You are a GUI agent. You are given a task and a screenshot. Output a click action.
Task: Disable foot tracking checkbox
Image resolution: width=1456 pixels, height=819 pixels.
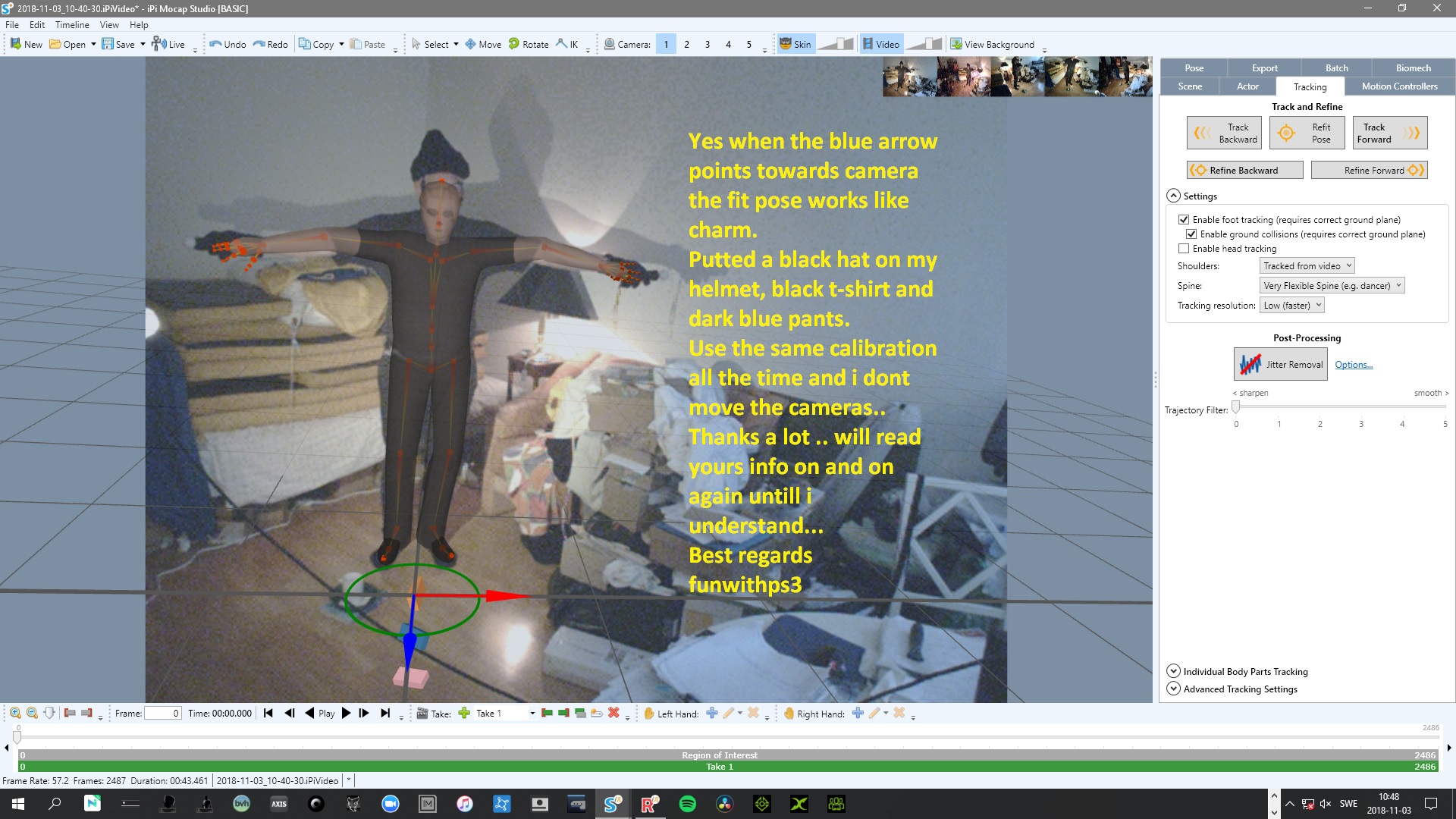pyautogui.click(x=1184, y=220)
